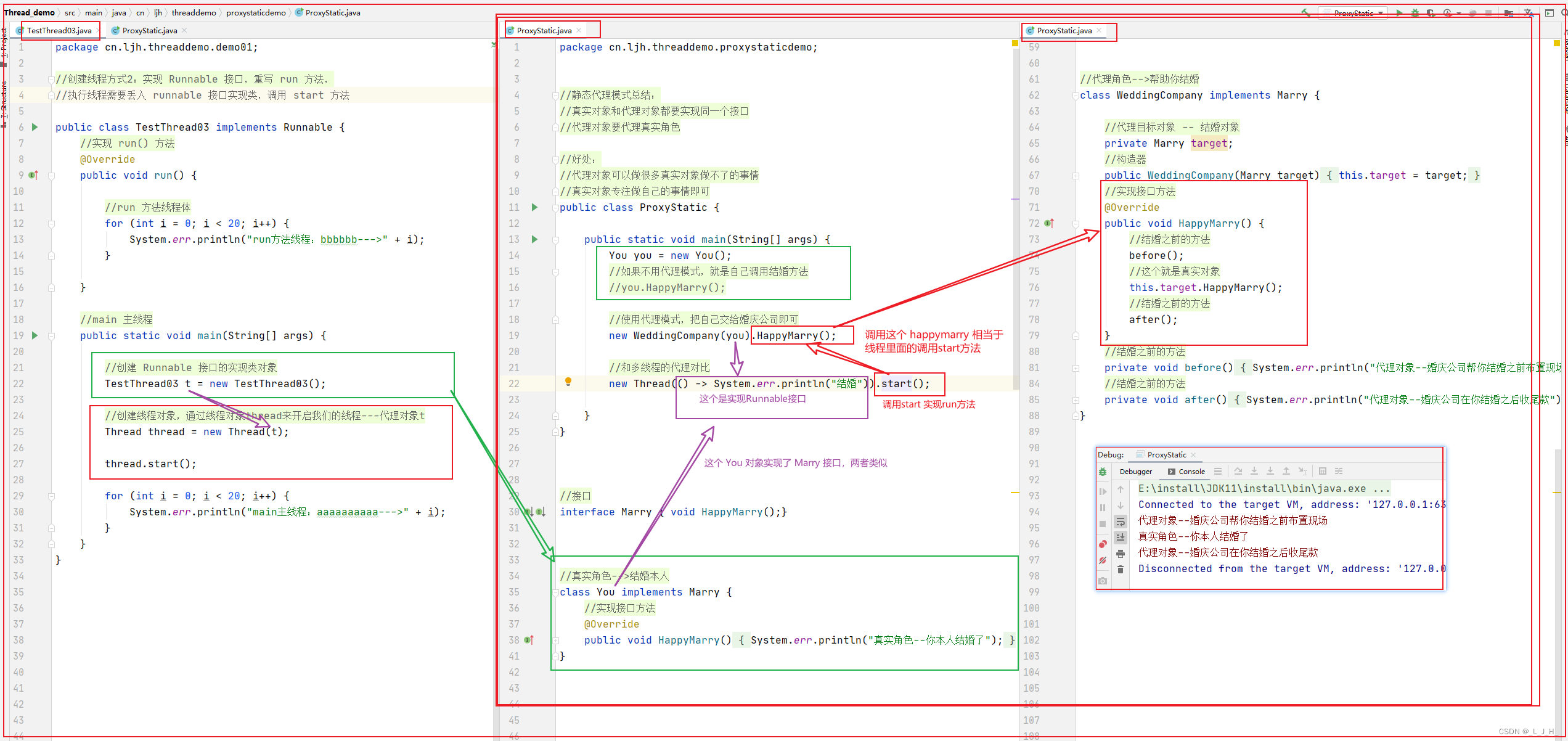Run main via gutter arrow at line 19

pyautogui.click(x=35, y=335)
